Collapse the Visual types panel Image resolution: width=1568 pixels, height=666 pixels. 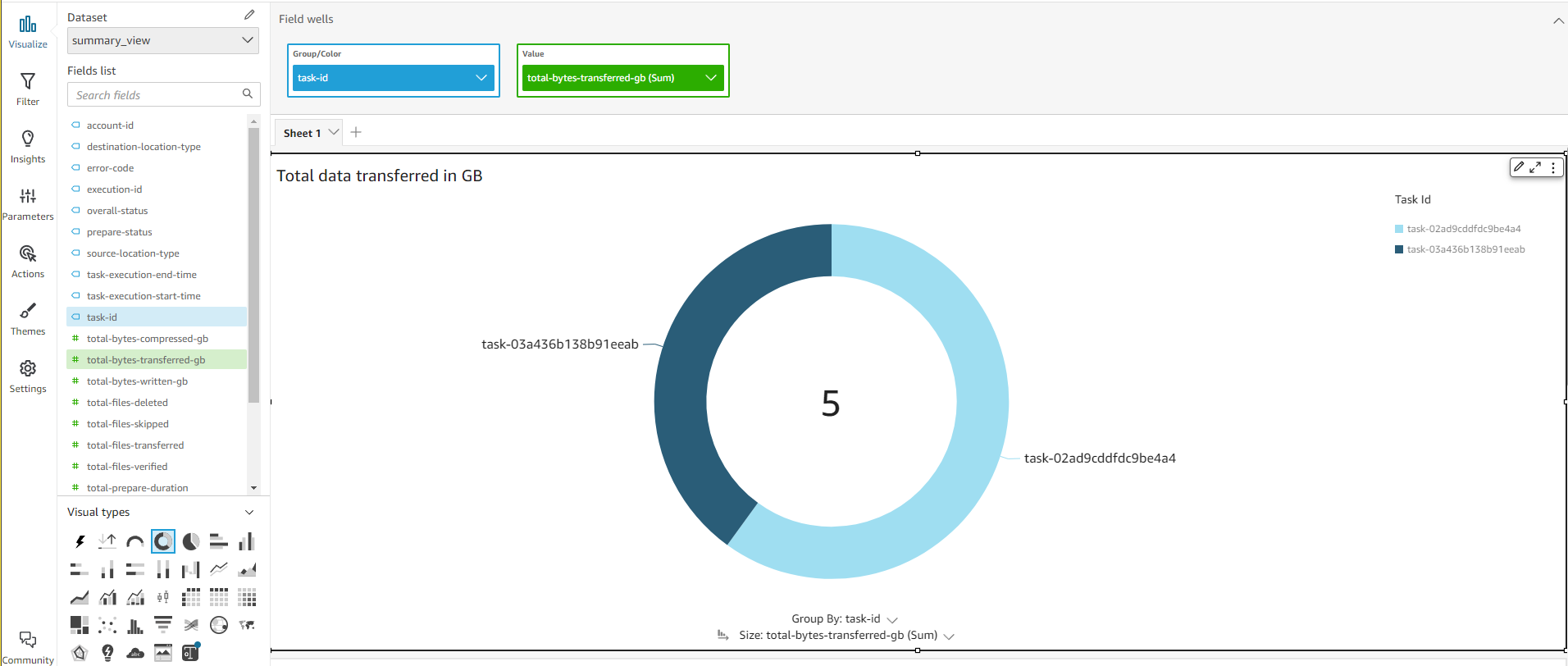click(x=249, y=512)
